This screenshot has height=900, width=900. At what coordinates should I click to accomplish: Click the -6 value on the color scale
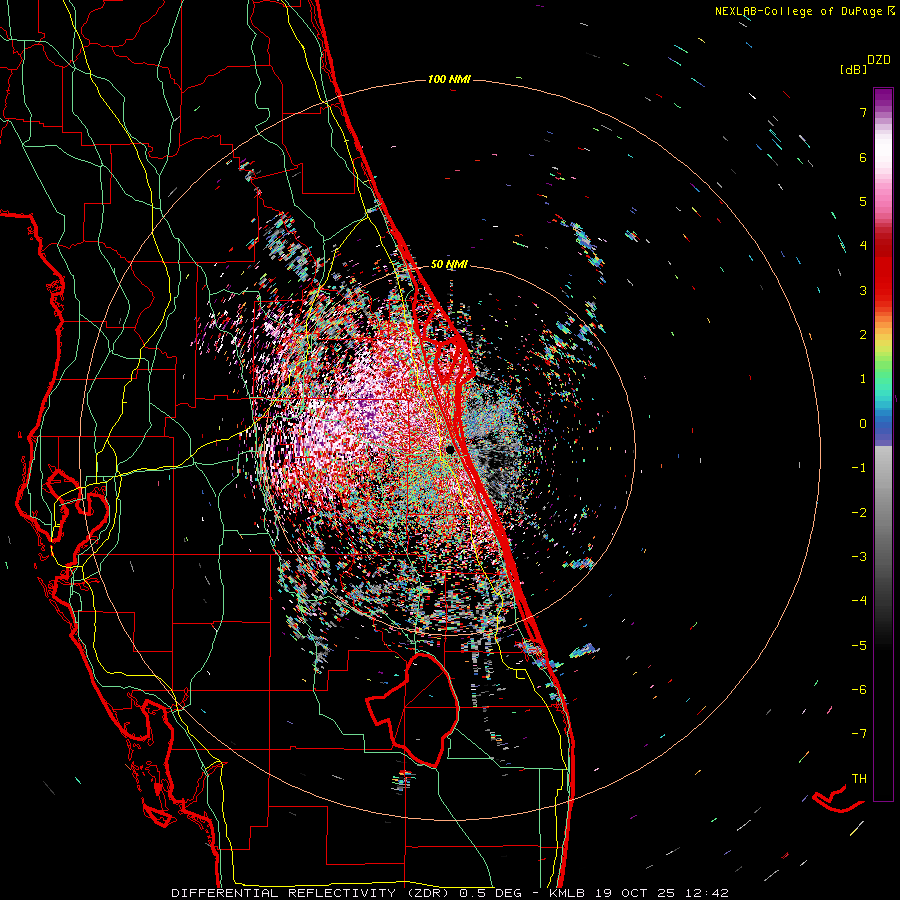click(859, 690)
